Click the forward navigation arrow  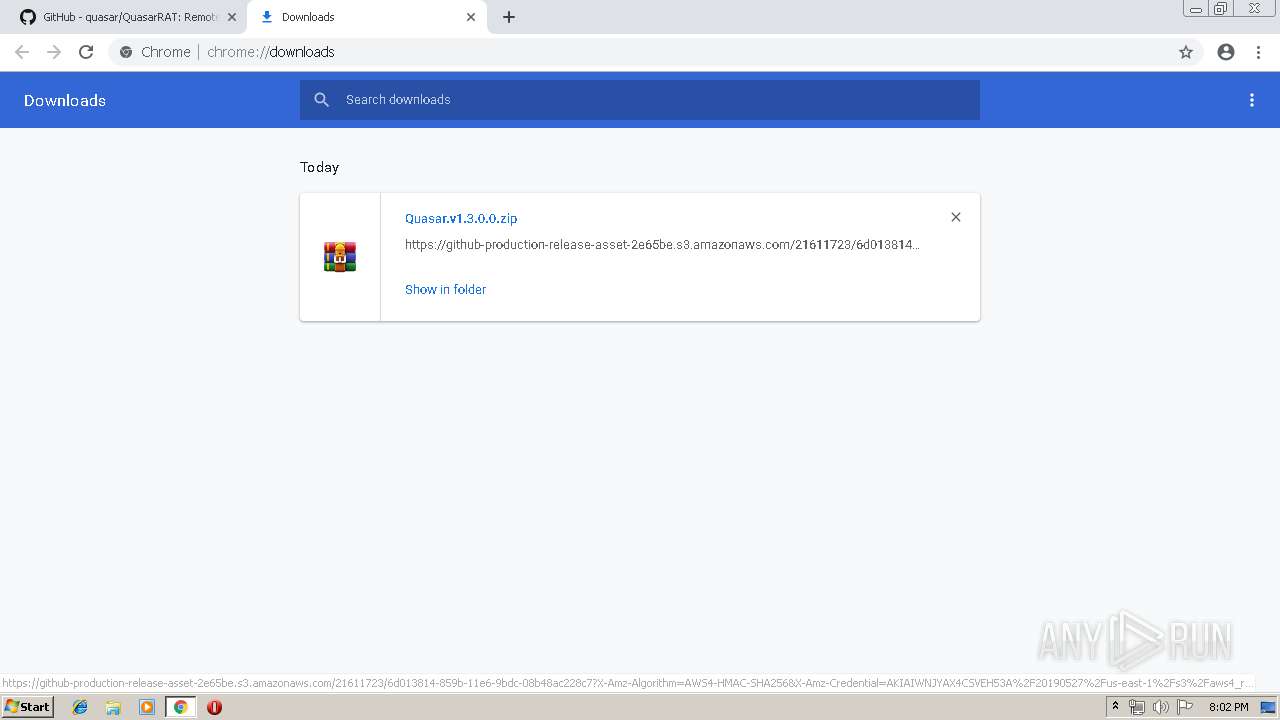pyautogui.click(x=54, y=52)
